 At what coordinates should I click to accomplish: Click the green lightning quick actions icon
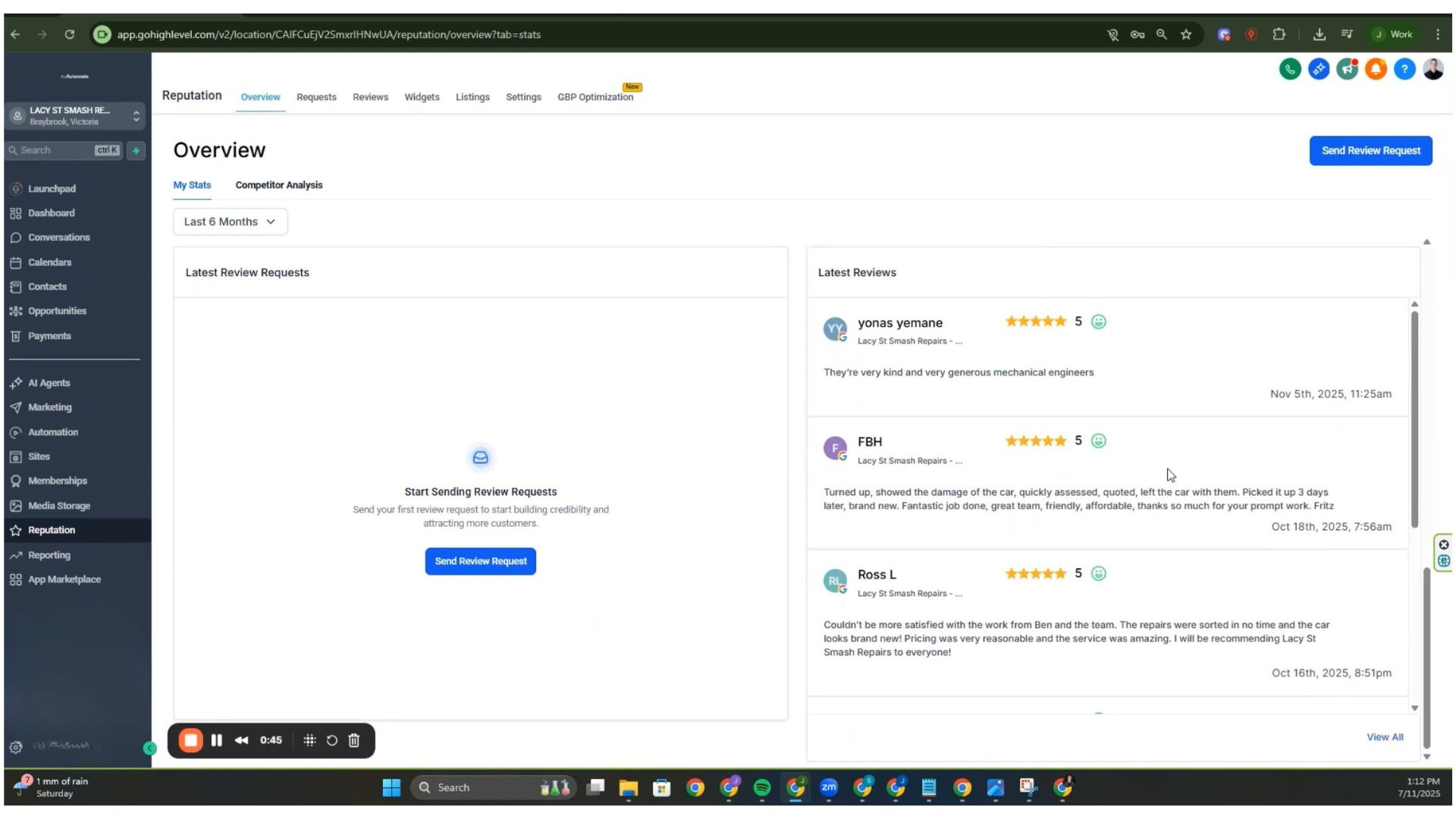click(136, 150)
